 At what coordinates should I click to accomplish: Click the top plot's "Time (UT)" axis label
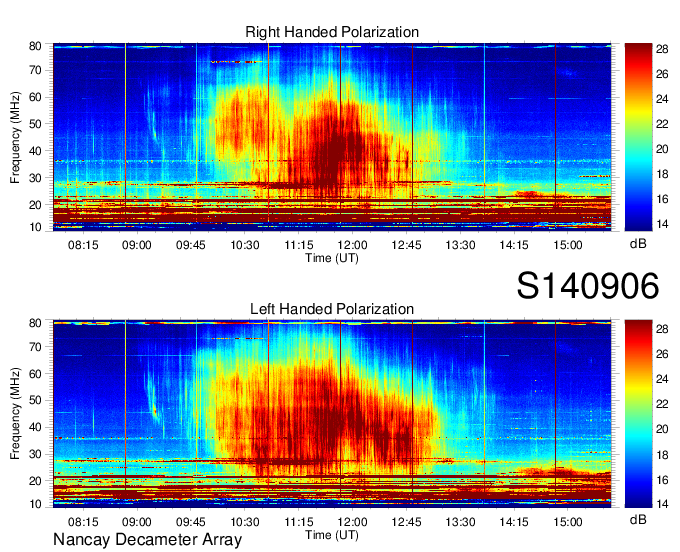332,258
